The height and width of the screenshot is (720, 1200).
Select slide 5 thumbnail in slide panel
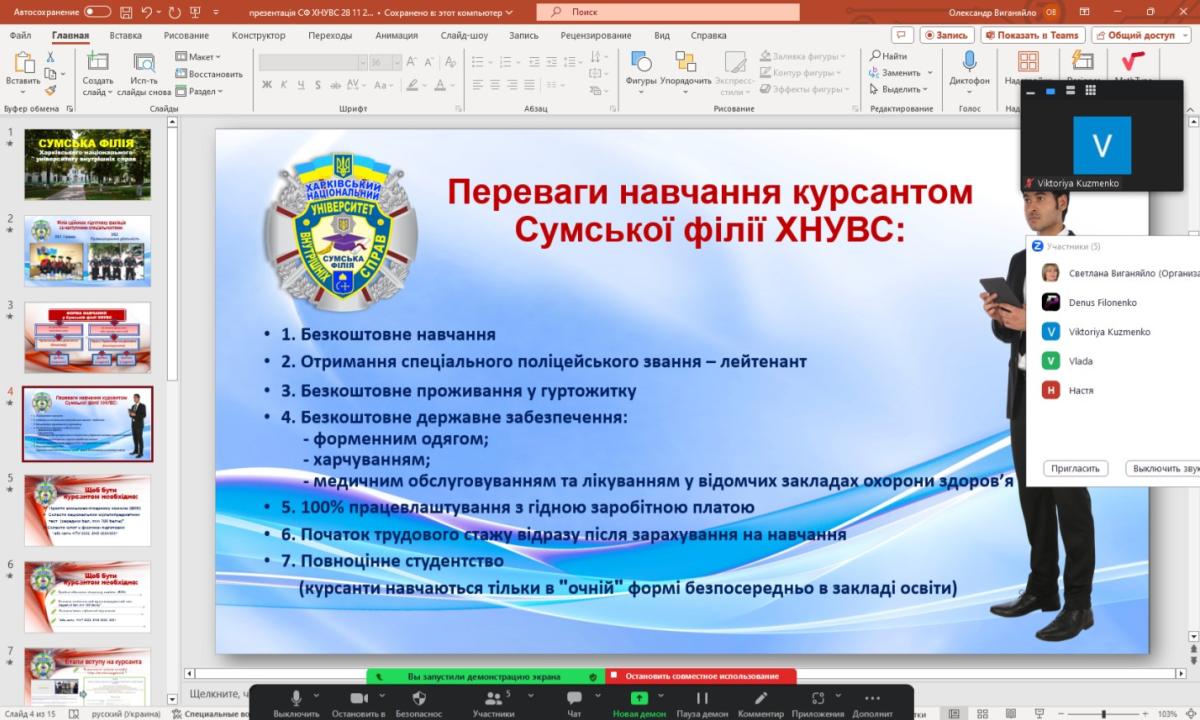[x=88, y=511]
